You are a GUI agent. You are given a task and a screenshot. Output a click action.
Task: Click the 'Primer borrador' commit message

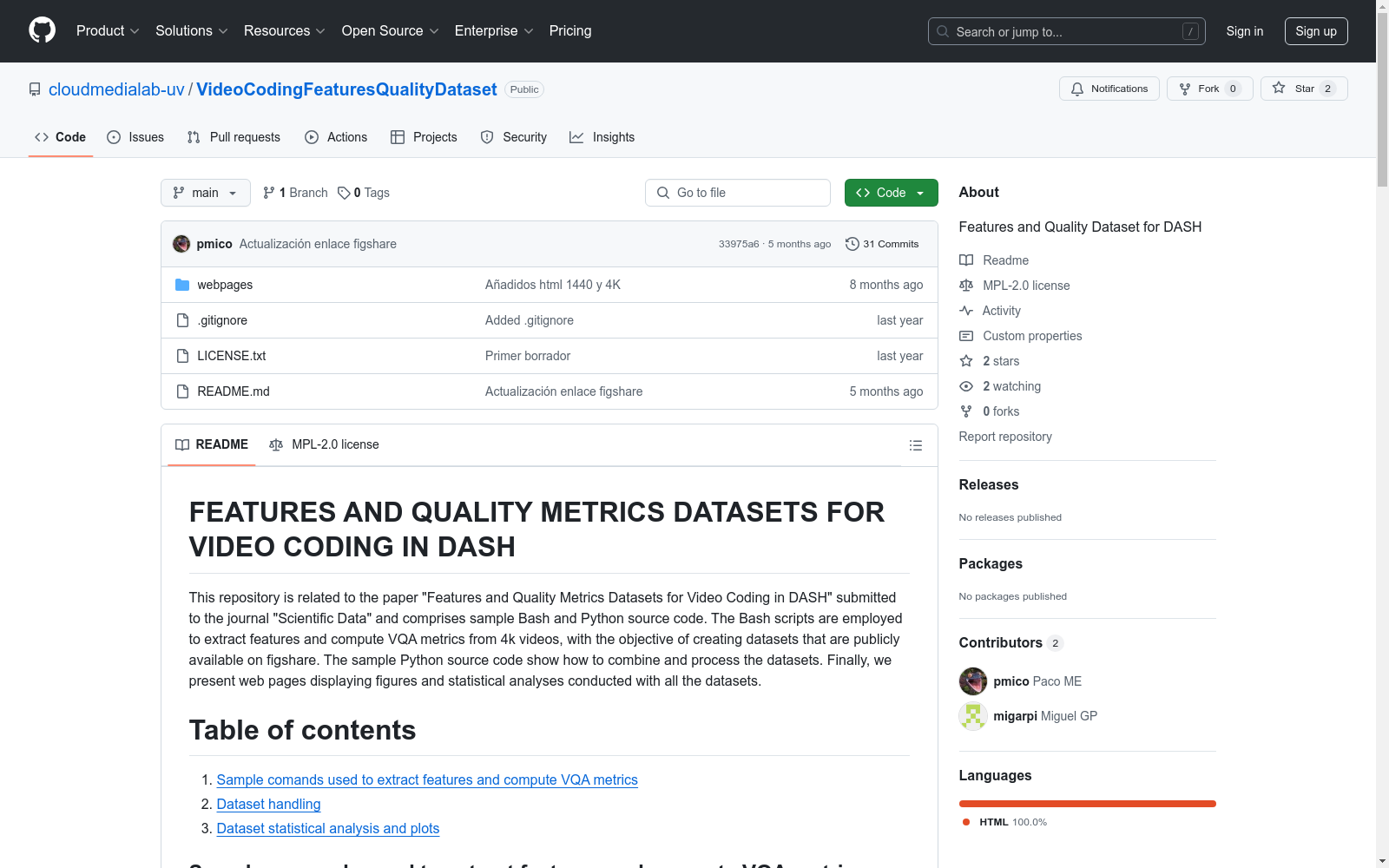coord(528,356)
